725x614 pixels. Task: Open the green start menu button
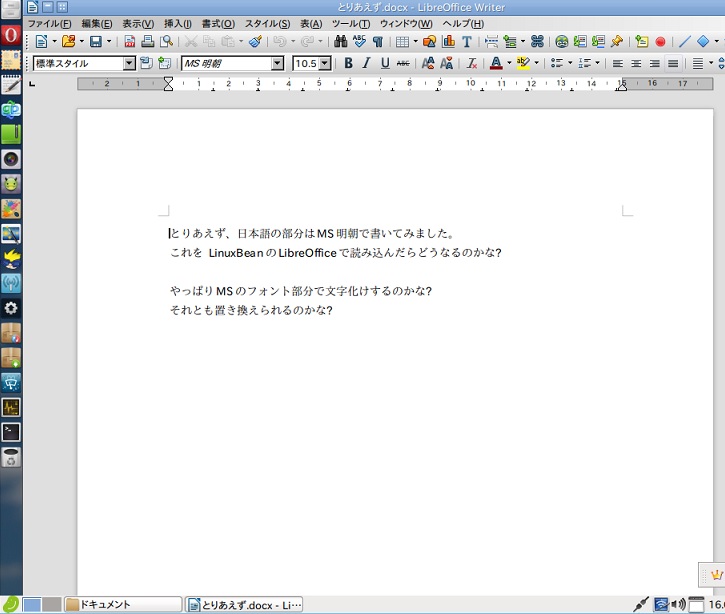pos(10,605)
